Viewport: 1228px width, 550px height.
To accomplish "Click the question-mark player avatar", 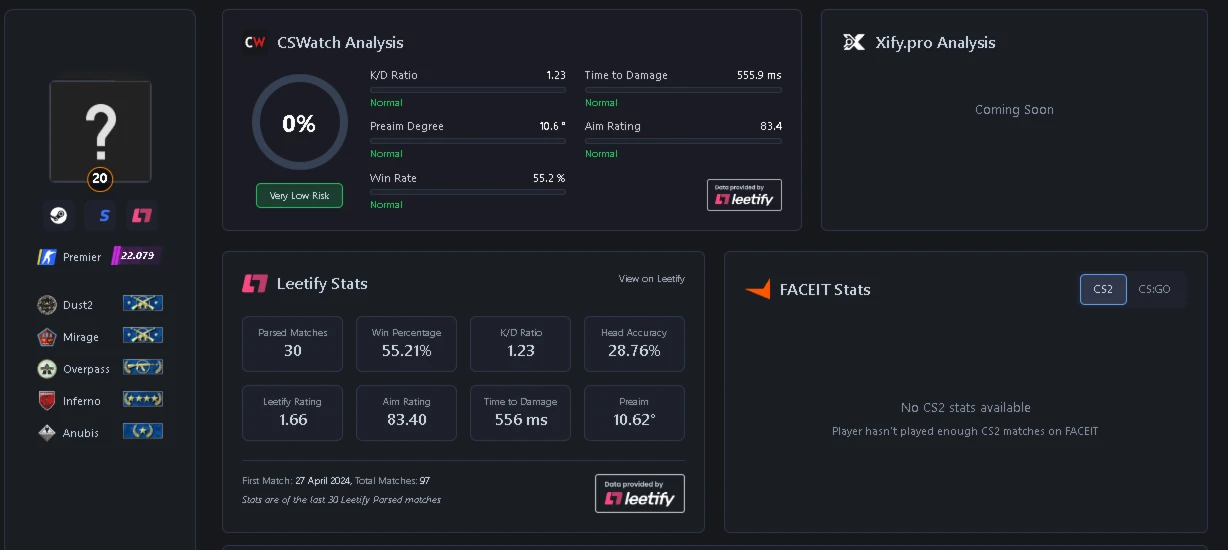I will click(100, 131).
